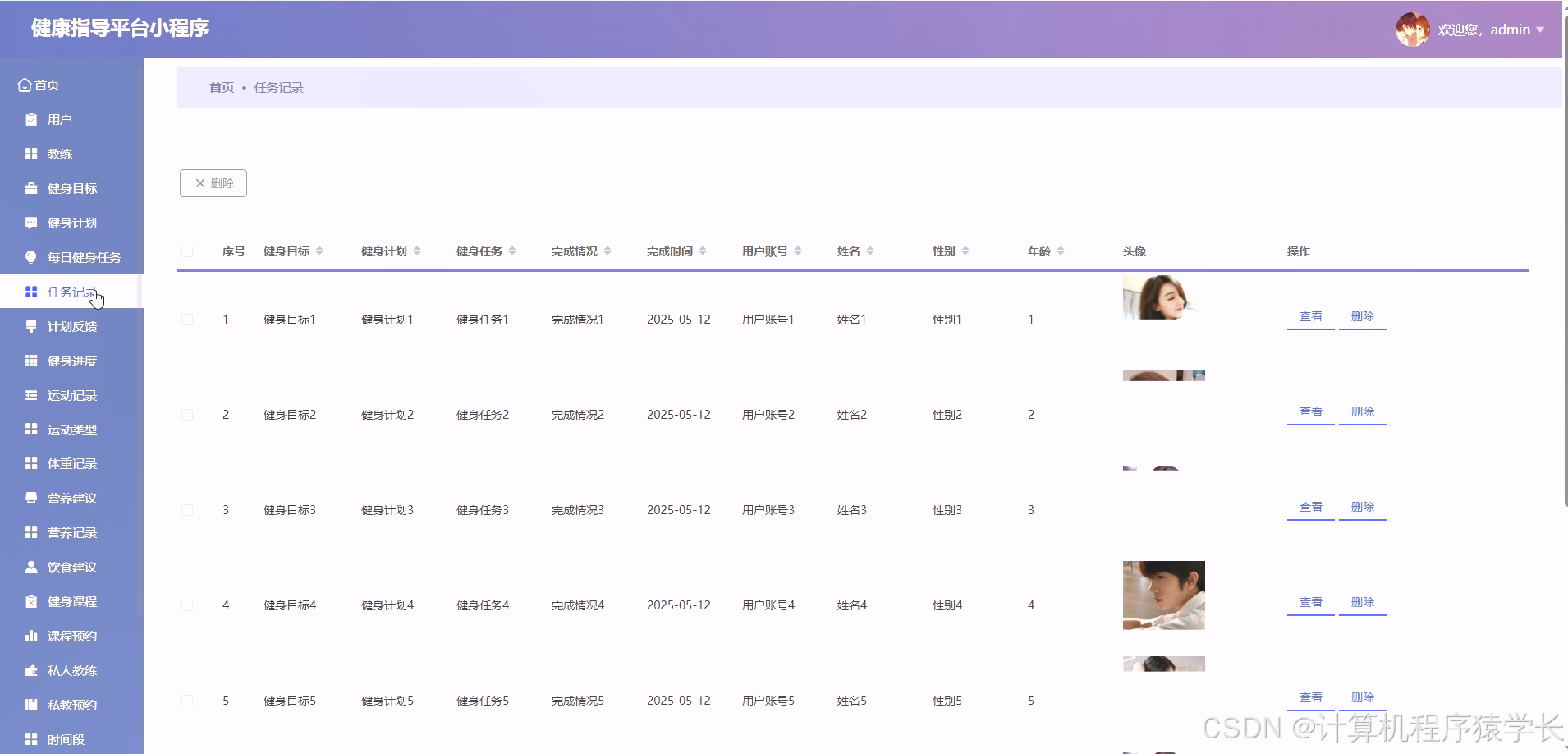Click the avatar image of 姓名1
This screenshot has width=1568, height=754.
point(1160,297)
